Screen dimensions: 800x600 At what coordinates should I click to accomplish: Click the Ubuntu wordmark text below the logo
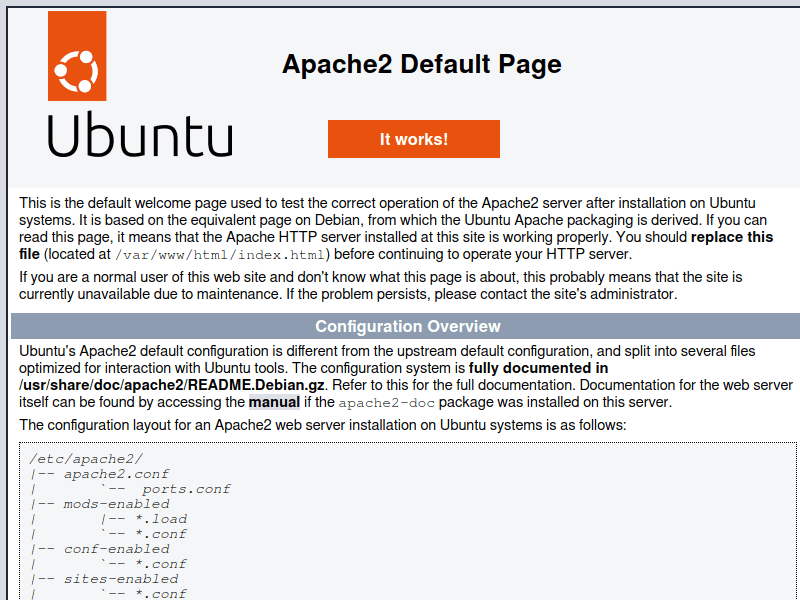(x=140, y=136)
